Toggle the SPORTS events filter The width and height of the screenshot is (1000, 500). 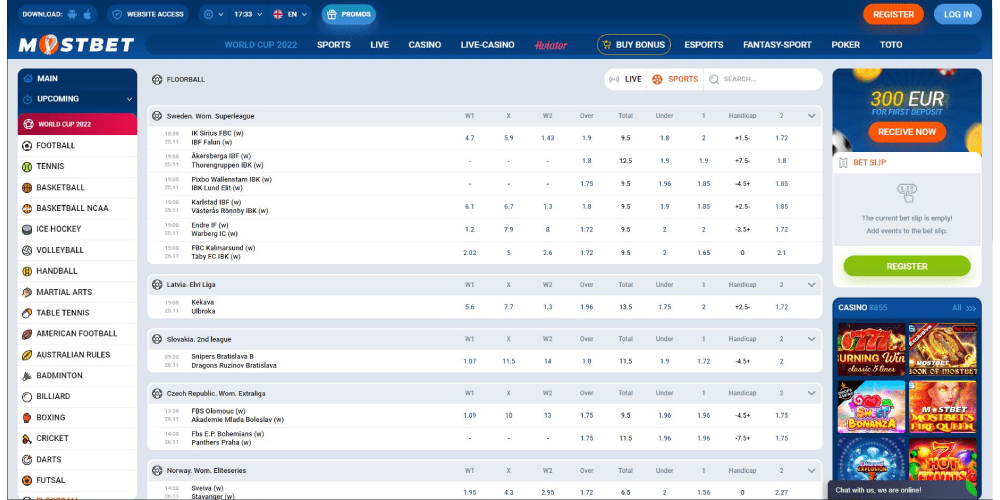[x=675, y=79]
